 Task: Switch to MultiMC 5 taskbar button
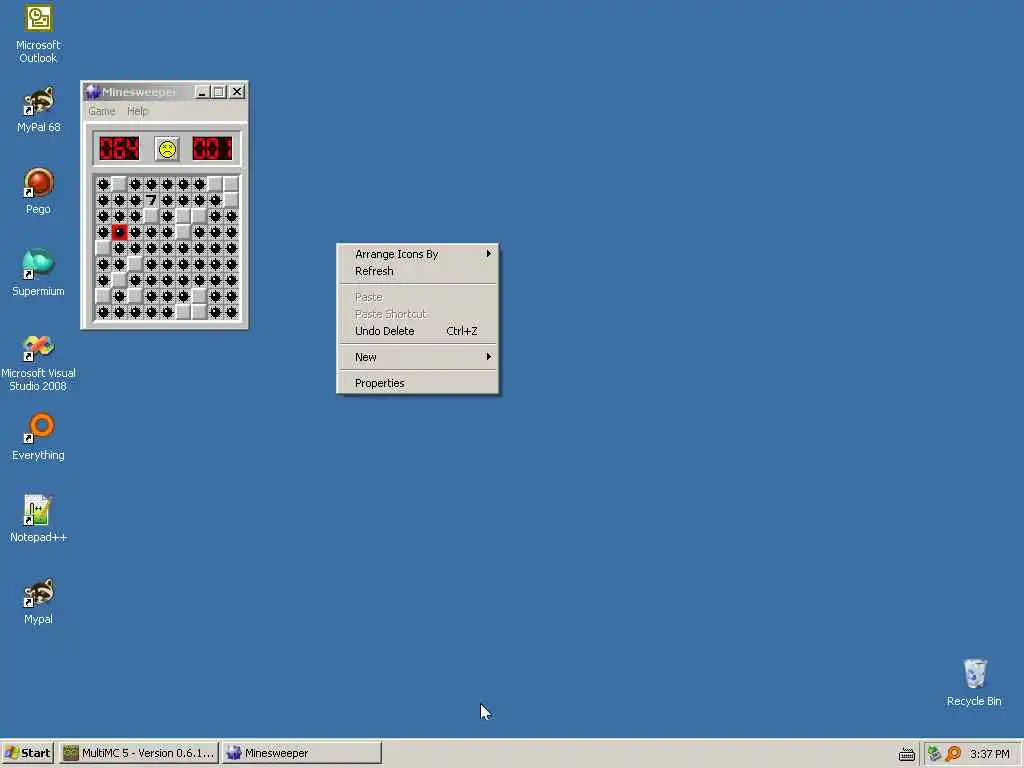tap(138, 753)
